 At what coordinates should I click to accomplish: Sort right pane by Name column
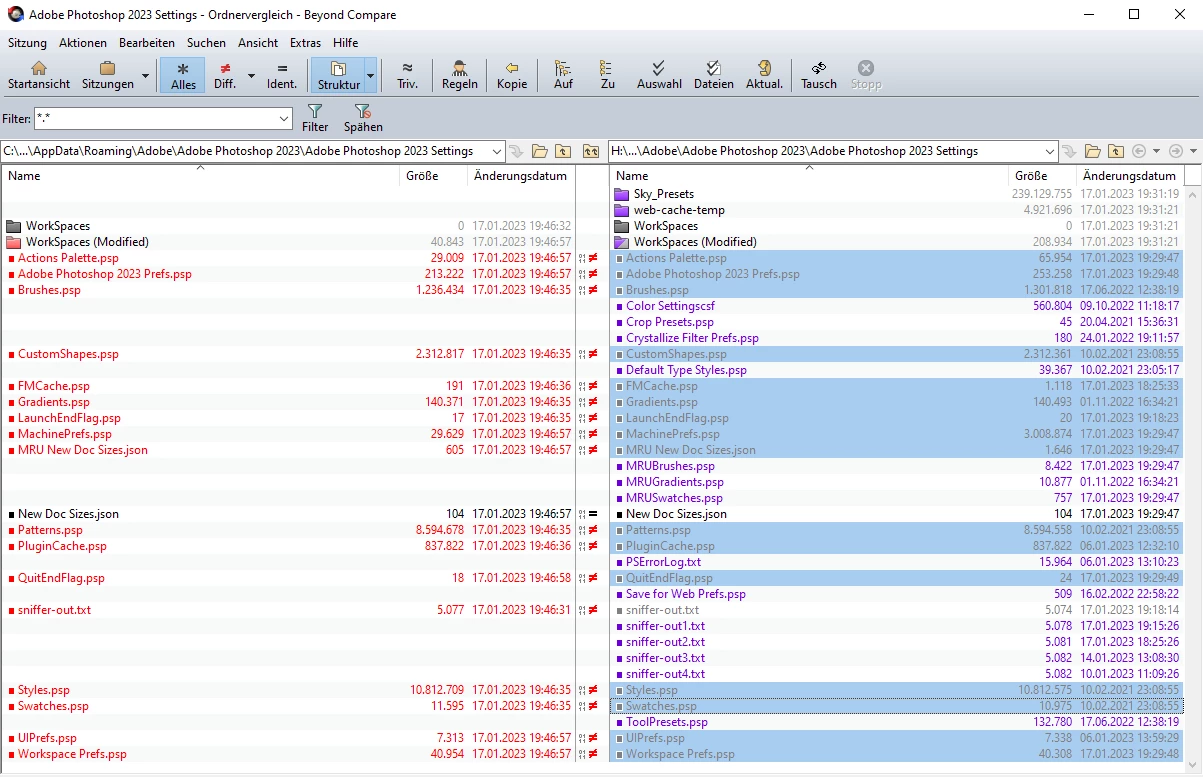[808, 176]
